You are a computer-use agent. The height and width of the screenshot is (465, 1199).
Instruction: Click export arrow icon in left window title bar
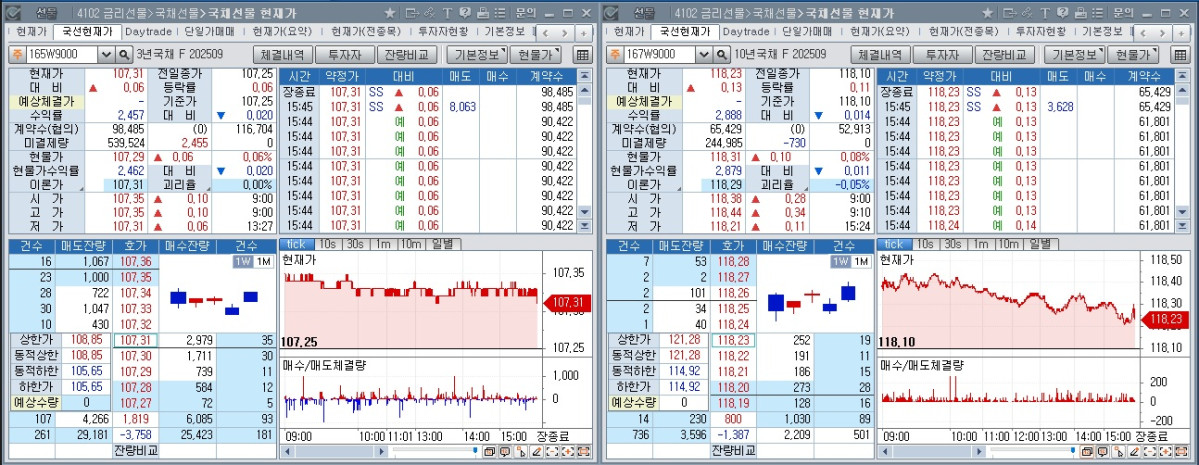click(412, 13)
